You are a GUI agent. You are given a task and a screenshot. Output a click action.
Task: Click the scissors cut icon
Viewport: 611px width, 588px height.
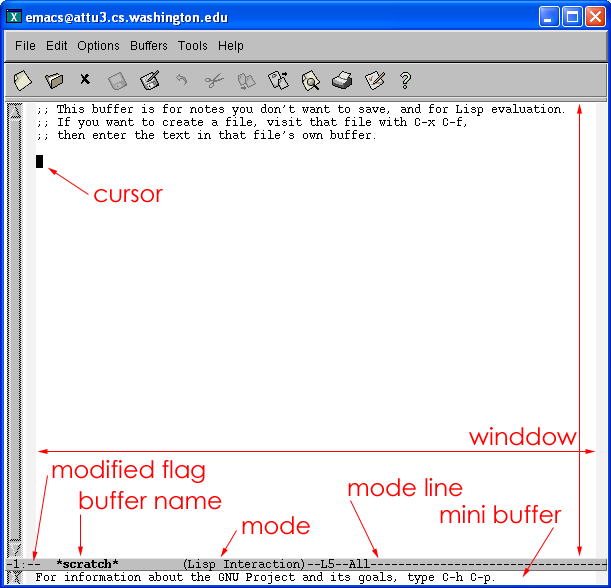(214, 81)
